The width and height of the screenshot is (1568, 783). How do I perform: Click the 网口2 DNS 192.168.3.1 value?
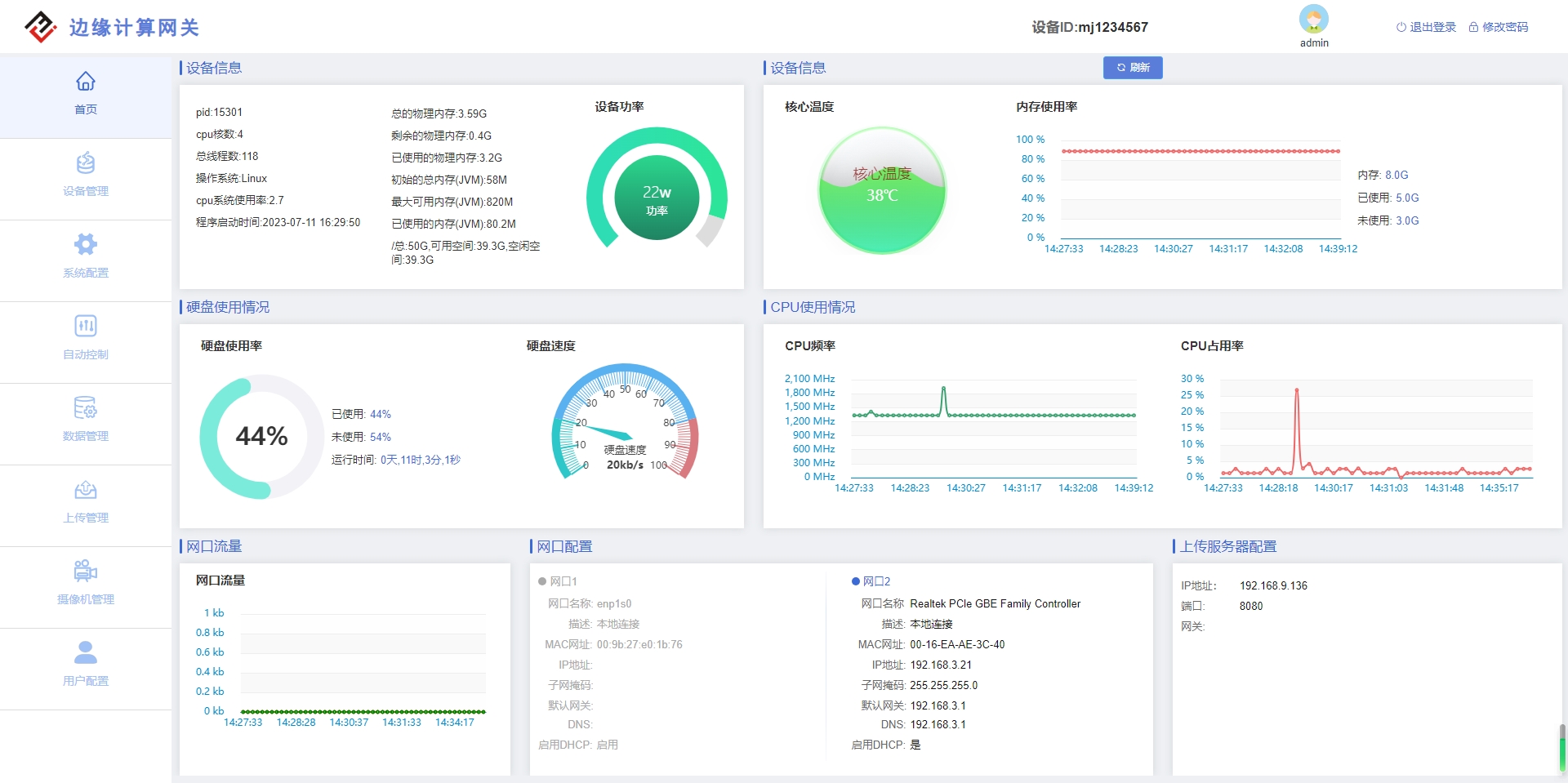click(x=938, y=725)
